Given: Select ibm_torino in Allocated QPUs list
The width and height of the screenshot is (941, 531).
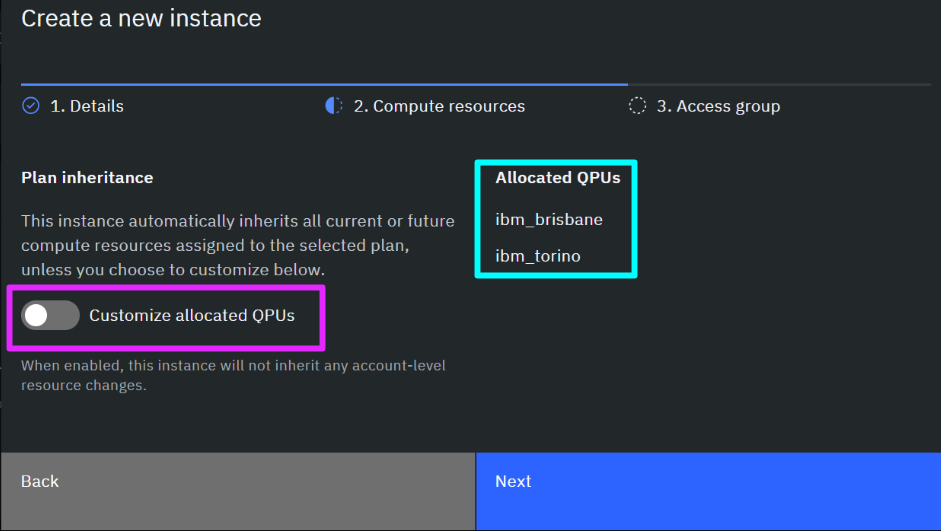Looking at the screenshot, I should point(538,256).
